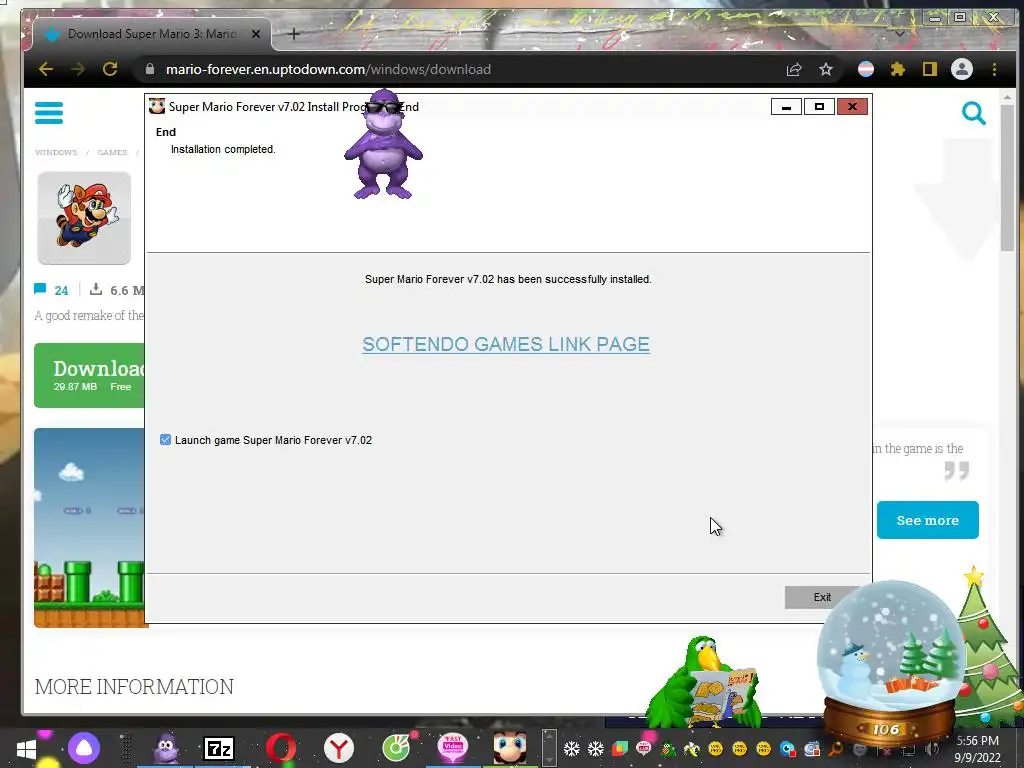Click the purple Bonzi gorilla desktop assistant
This screenshot has width=1024, height=768.
383,145
